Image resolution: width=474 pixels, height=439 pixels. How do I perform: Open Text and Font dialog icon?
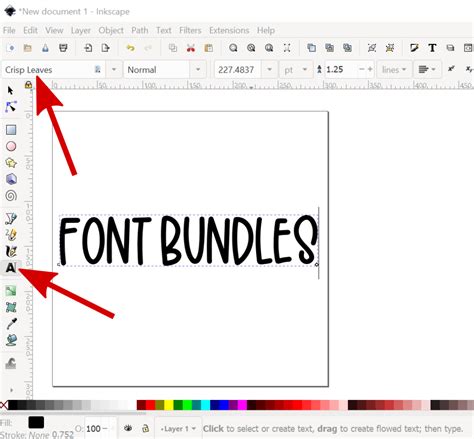(432, 48)
